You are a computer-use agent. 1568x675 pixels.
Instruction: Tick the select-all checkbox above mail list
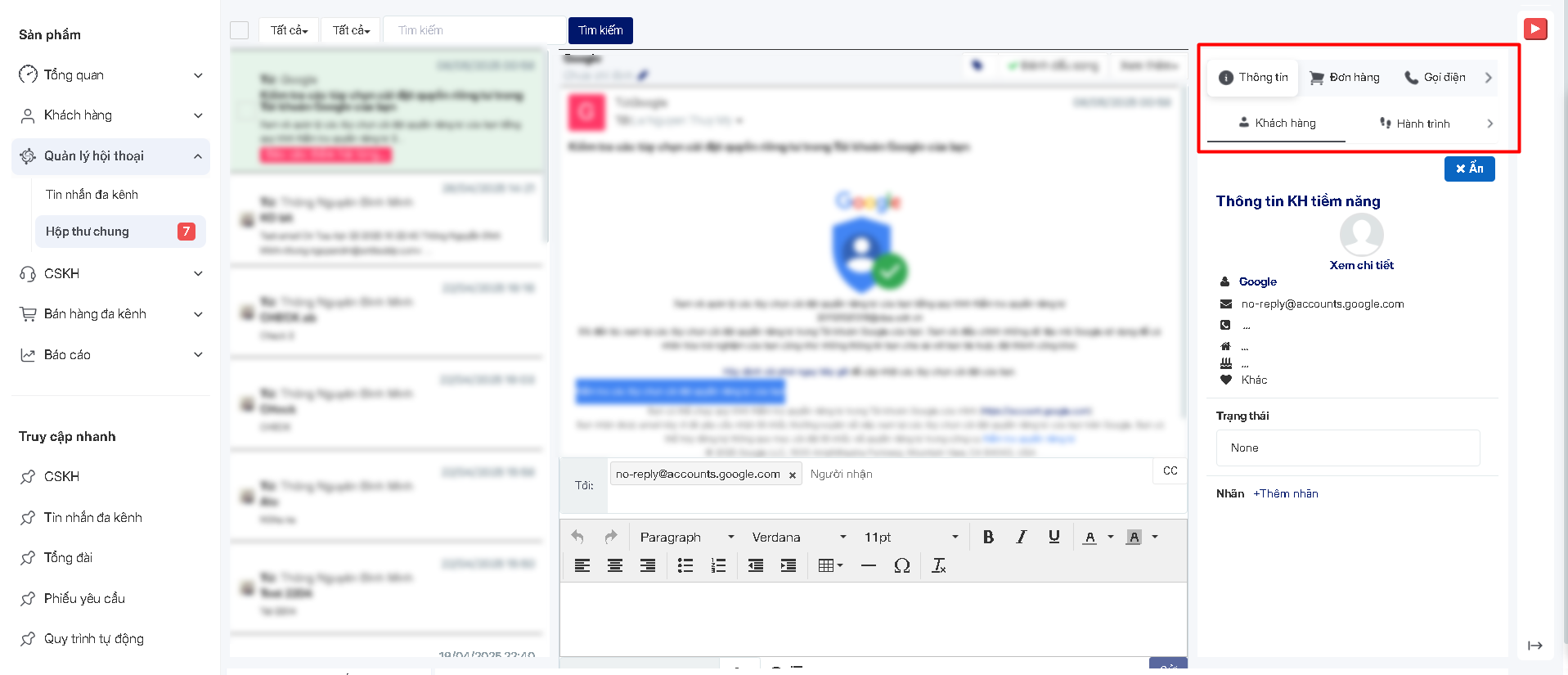coord(240,30)
